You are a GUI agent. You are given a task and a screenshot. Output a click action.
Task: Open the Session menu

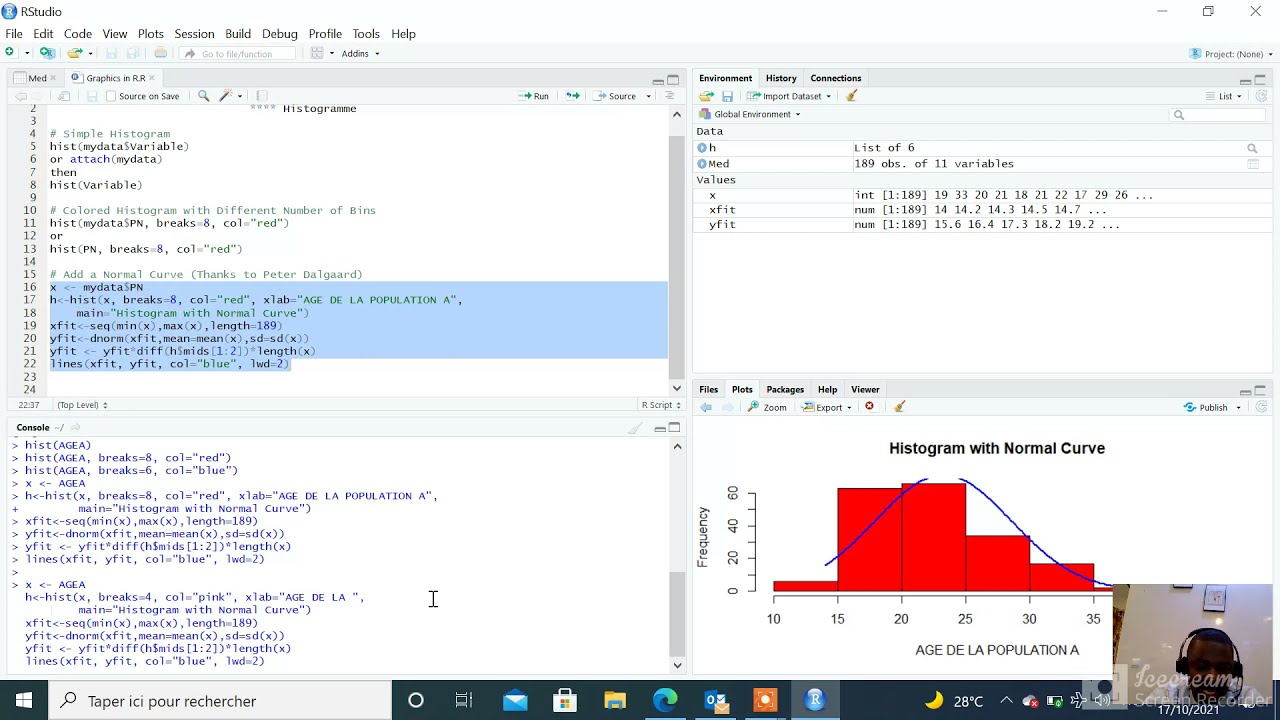pos(194,33)
